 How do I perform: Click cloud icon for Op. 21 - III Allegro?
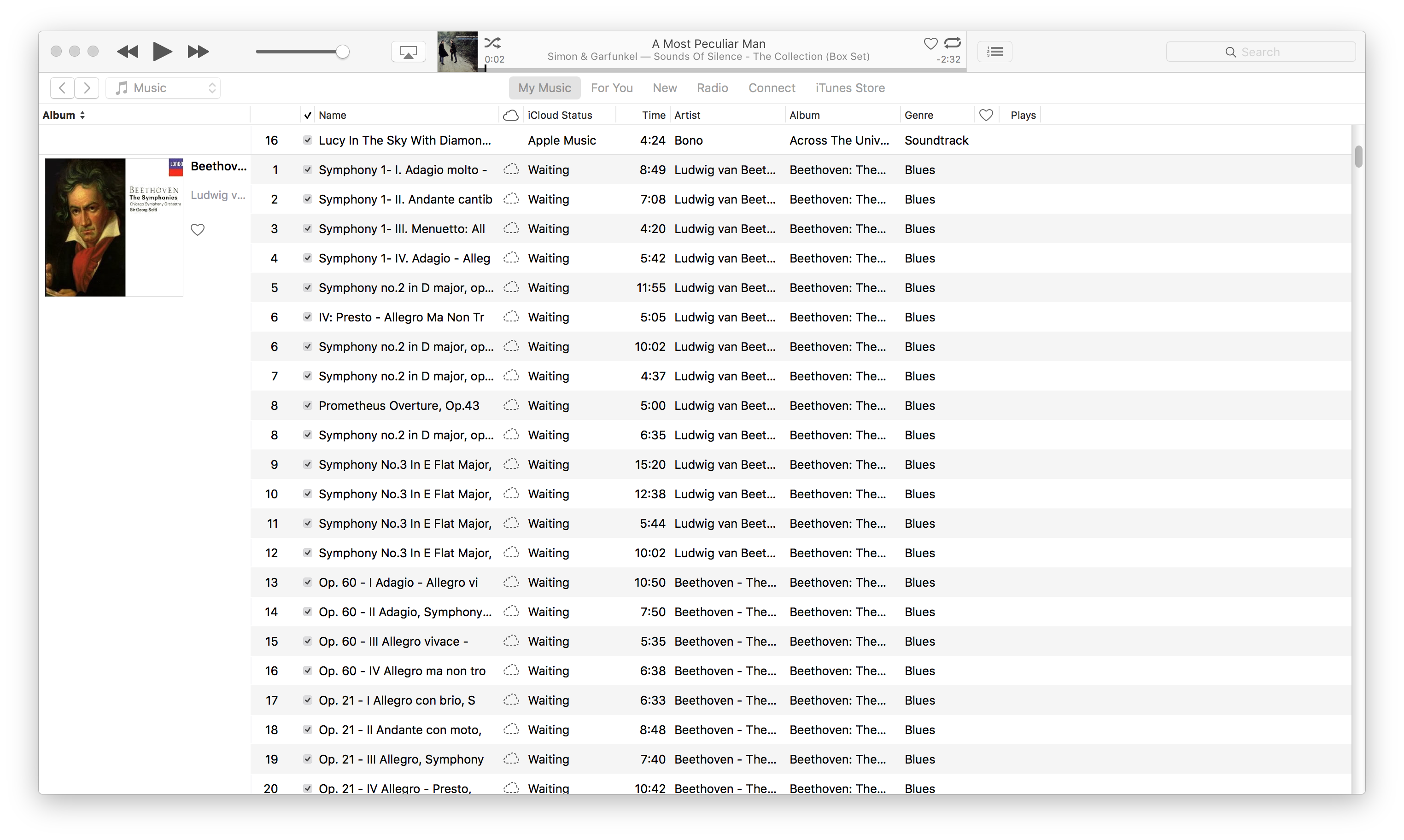pos(511,758)
